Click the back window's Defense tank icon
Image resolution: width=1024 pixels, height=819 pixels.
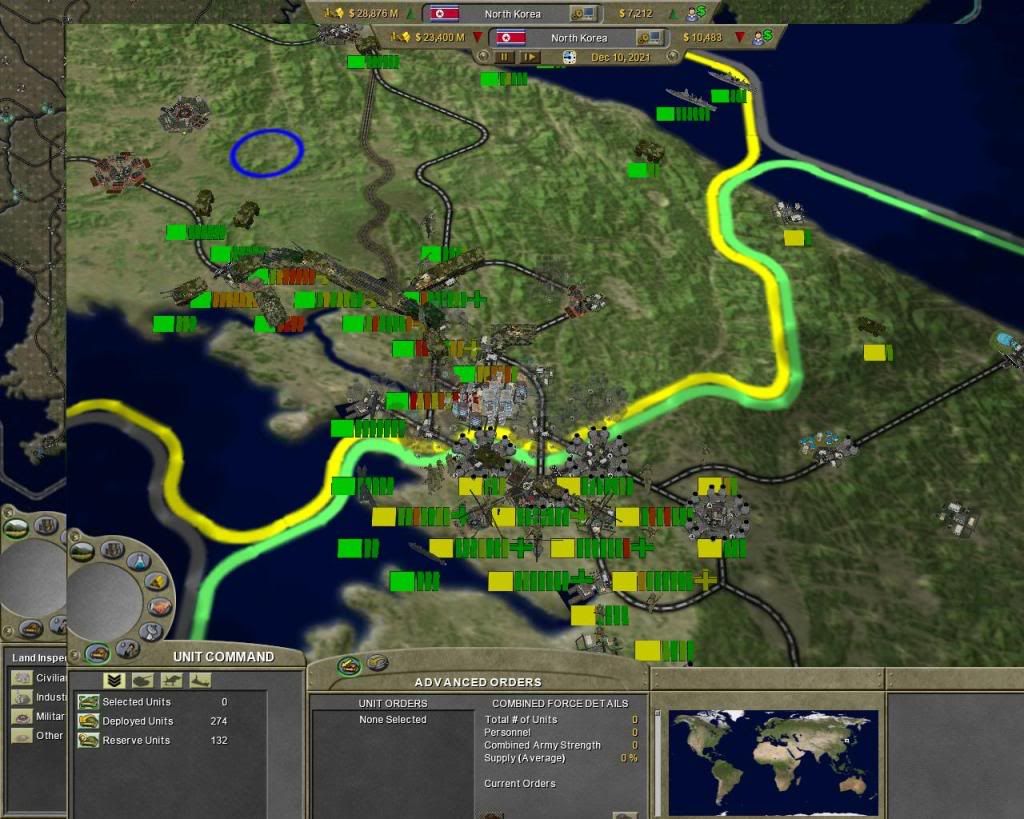tap(31, 628)
